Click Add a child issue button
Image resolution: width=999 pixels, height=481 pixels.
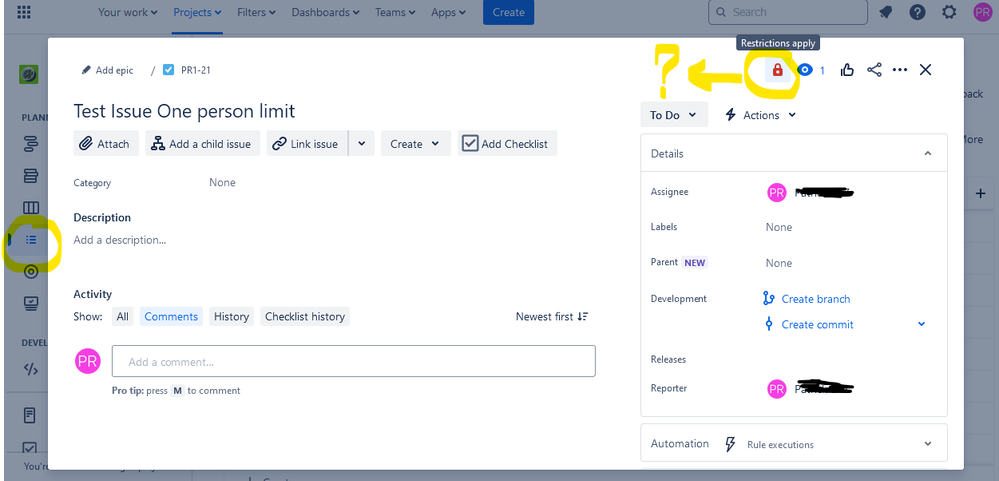coord(202,143)
